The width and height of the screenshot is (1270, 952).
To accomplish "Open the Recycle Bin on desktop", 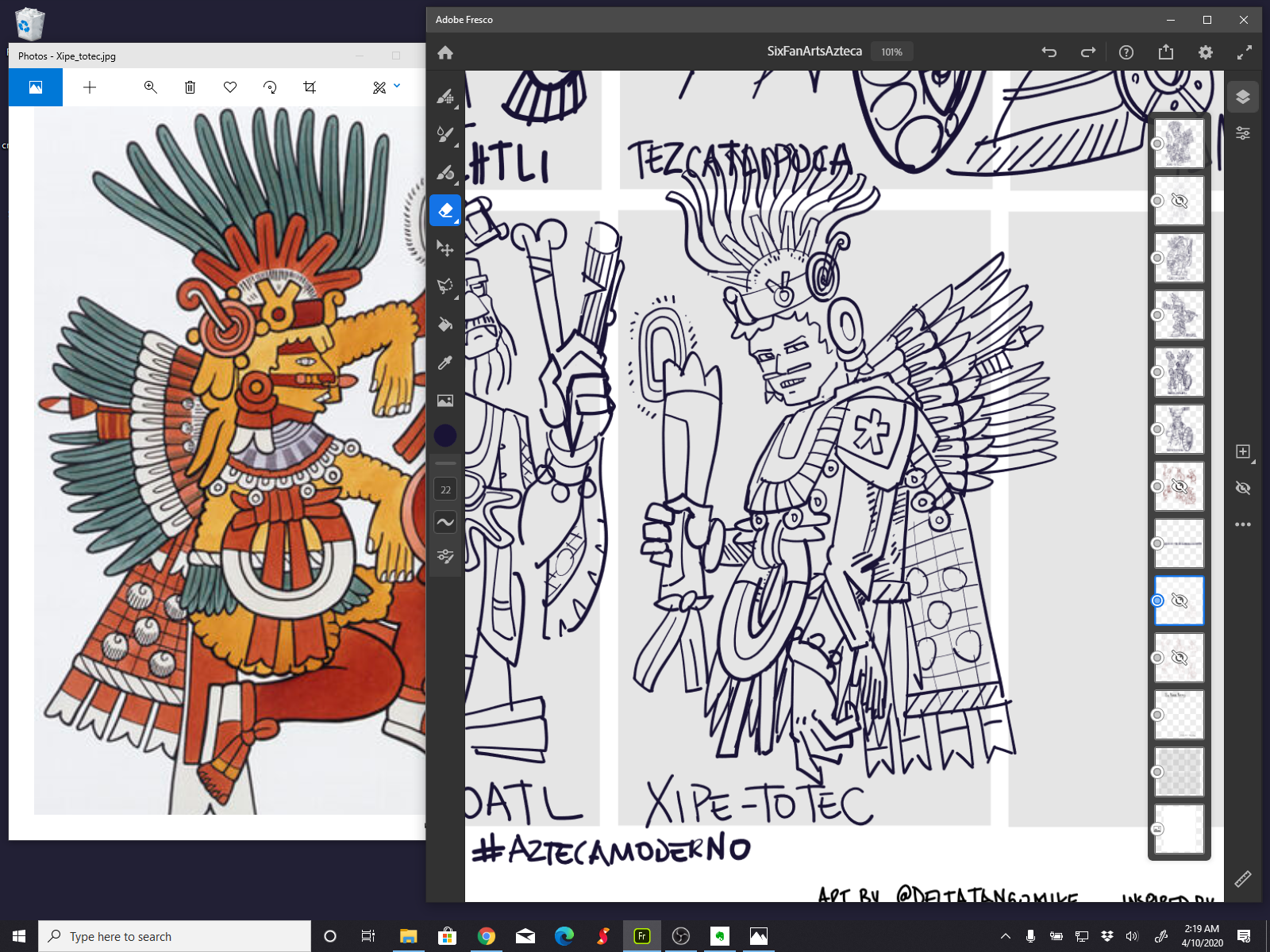I will click(x=29, y=23).
